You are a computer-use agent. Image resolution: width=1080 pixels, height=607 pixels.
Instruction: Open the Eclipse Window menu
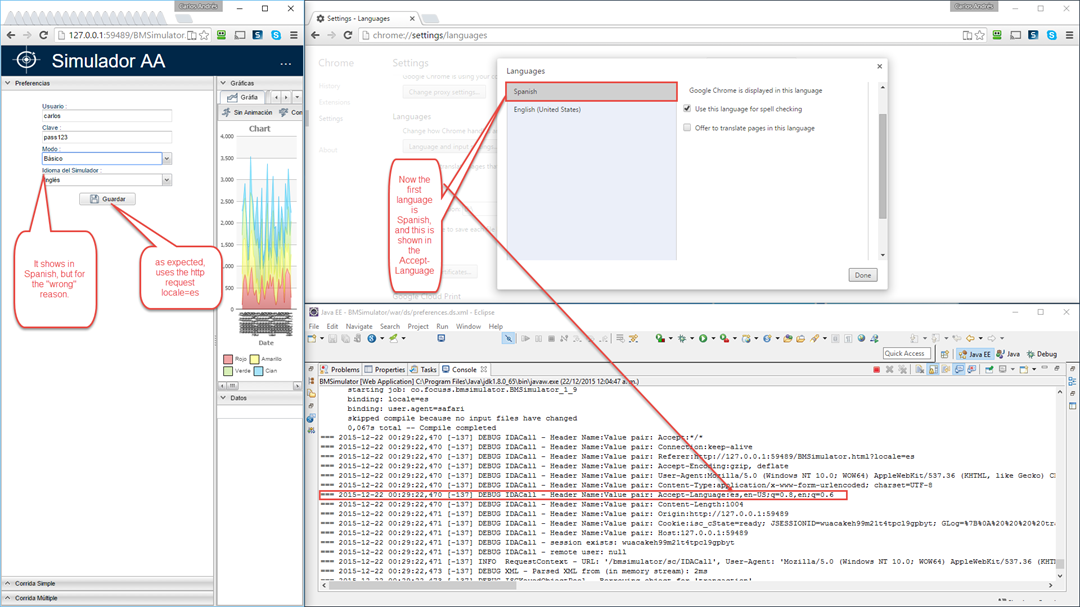click(x=468, y=327)
